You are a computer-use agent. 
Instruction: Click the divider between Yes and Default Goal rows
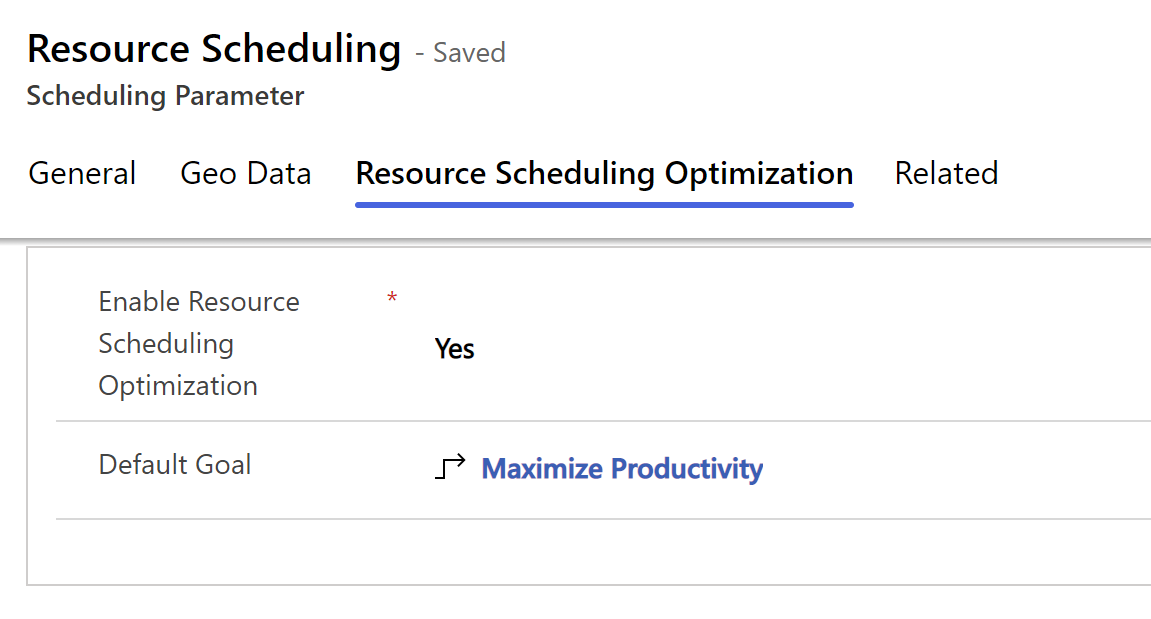pos(600,421)
